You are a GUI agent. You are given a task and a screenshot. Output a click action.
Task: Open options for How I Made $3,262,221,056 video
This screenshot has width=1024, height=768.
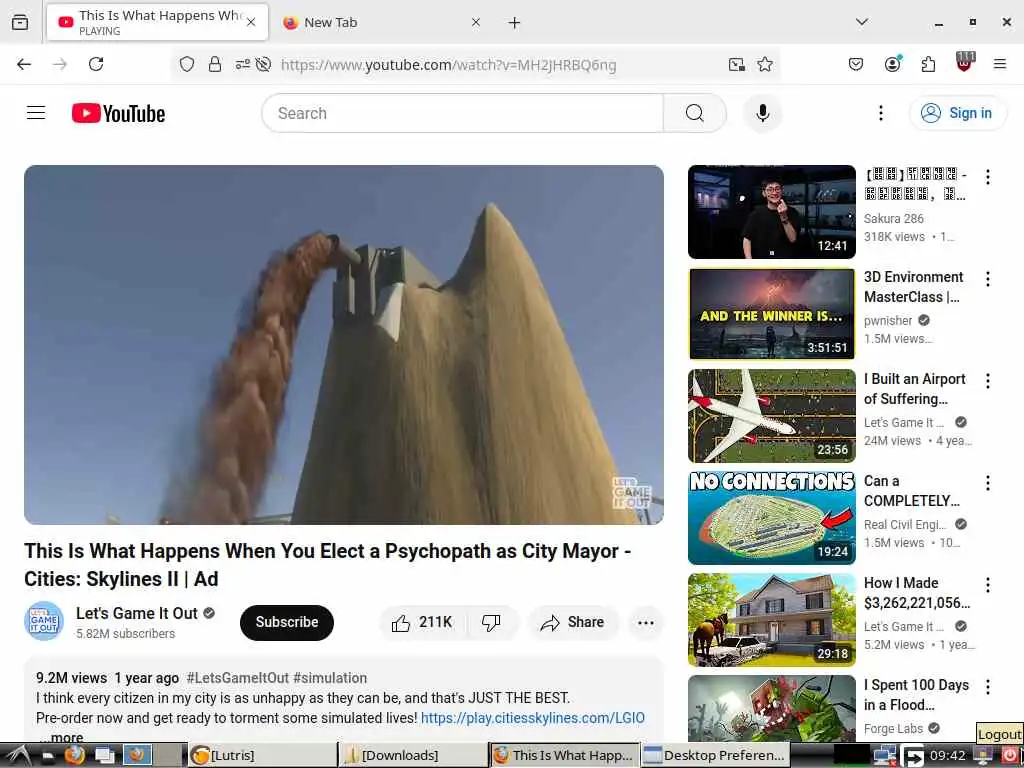(x=987, y=584)
